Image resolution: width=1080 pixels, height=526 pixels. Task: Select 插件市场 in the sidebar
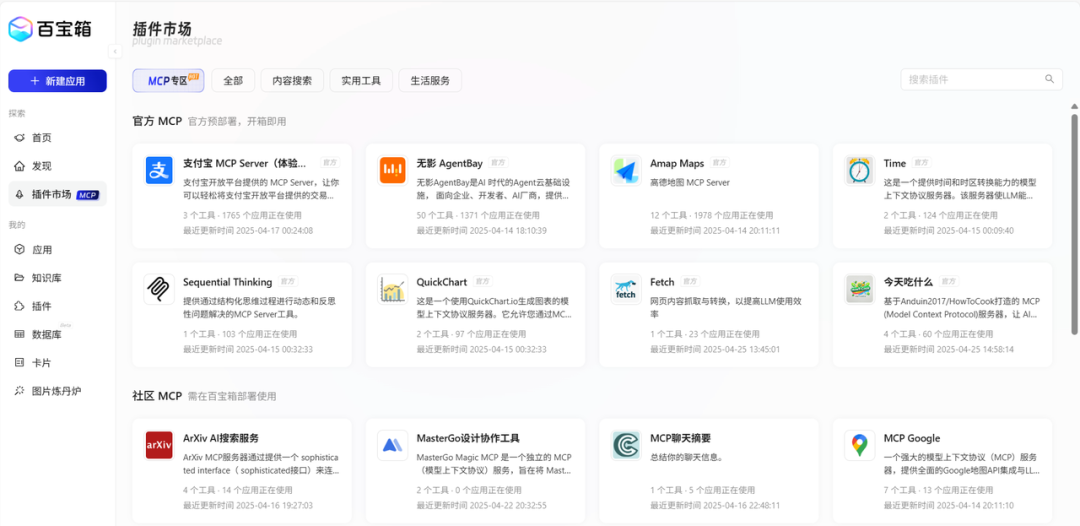57,194
